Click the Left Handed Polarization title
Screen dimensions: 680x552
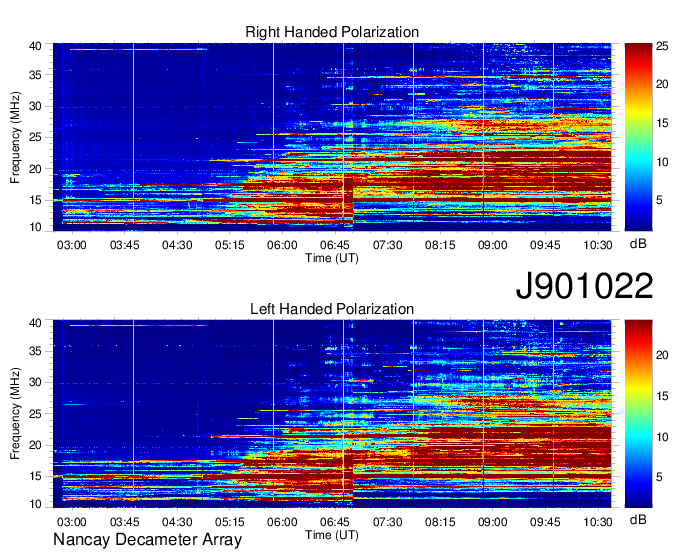tap(332, 309)
